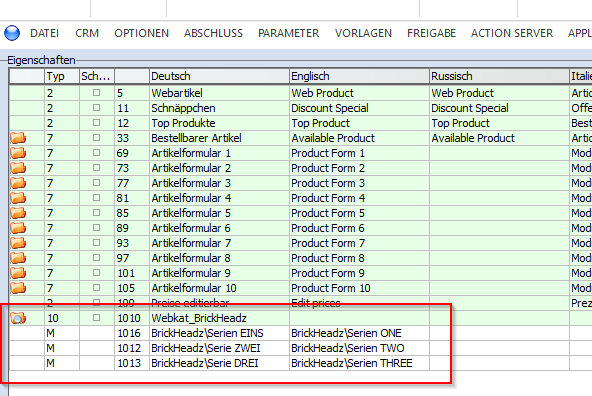Image resolution: width=592 pixels, height=396 pixels.
Task: Toggle checkbox in Webartikel row
Action: (97, 92)
